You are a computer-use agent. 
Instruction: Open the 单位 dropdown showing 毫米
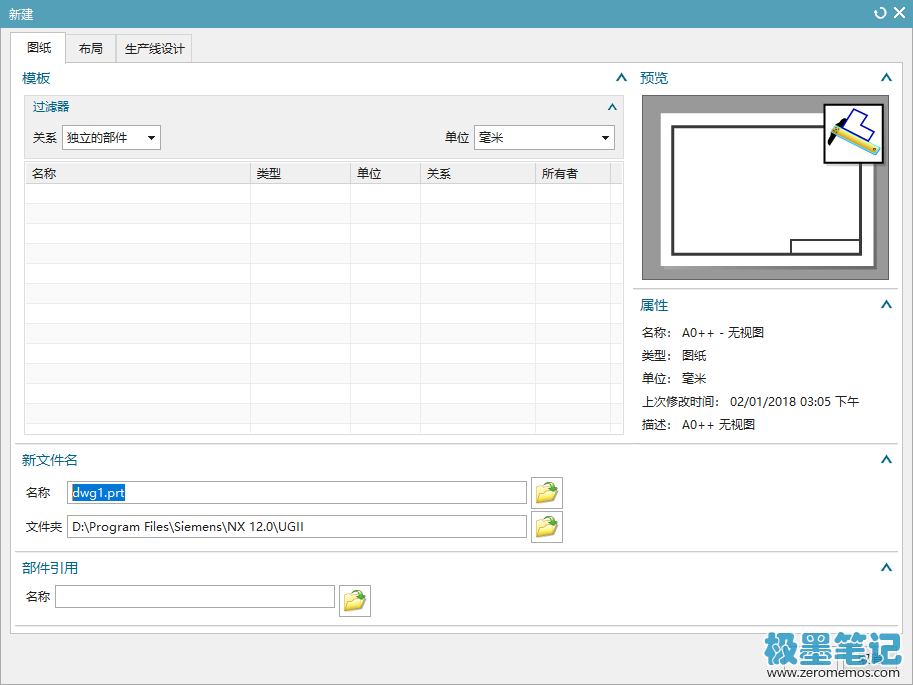click(544, 138)
